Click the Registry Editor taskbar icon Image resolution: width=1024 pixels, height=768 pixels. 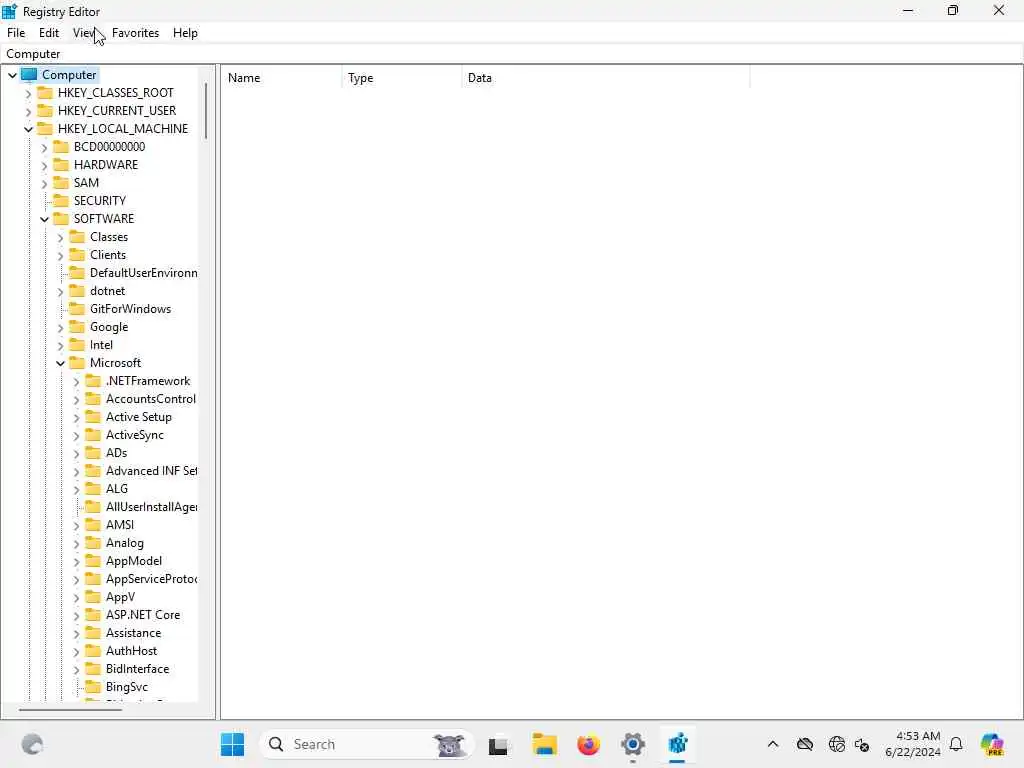coord(677,744)
